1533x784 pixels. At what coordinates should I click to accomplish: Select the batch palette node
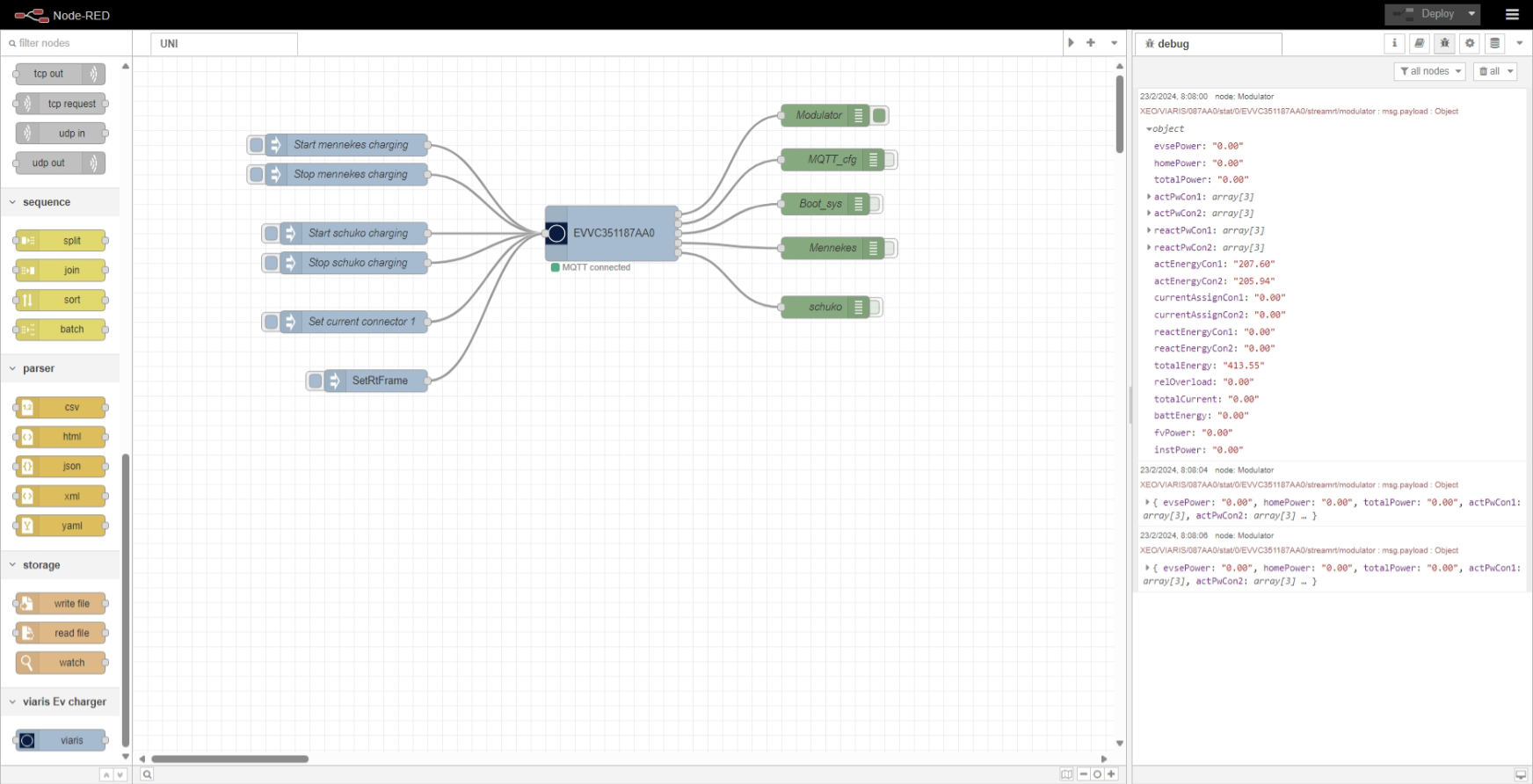(x=60, y=330)
